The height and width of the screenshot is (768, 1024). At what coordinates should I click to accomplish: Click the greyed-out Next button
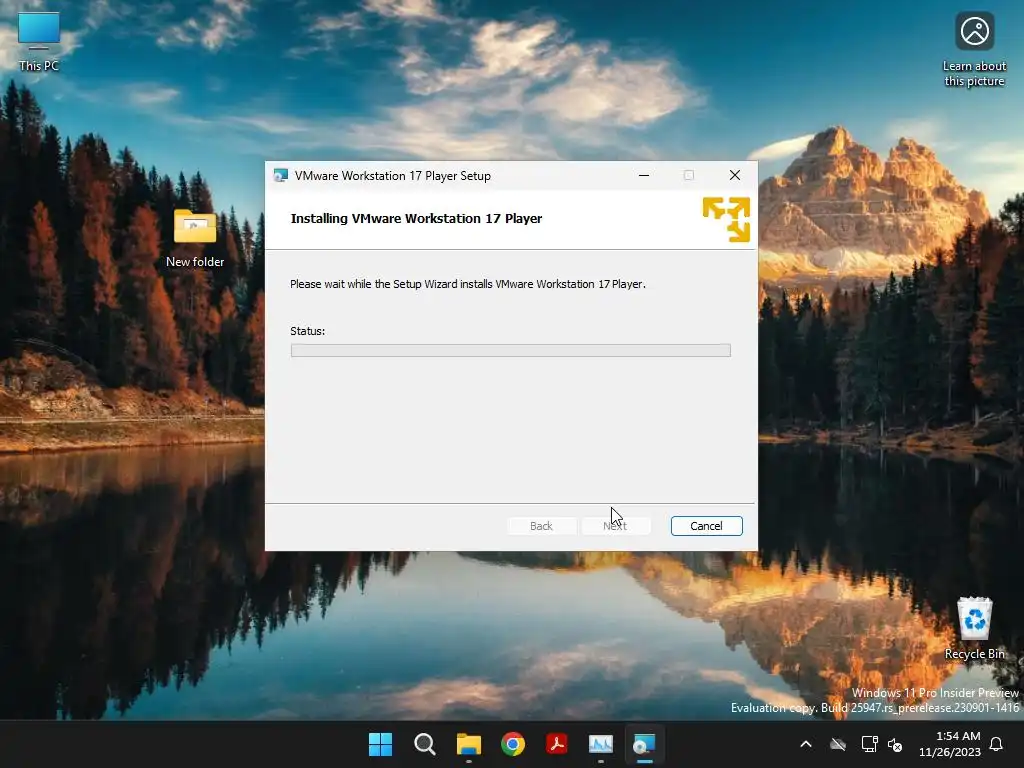(615, 526)
